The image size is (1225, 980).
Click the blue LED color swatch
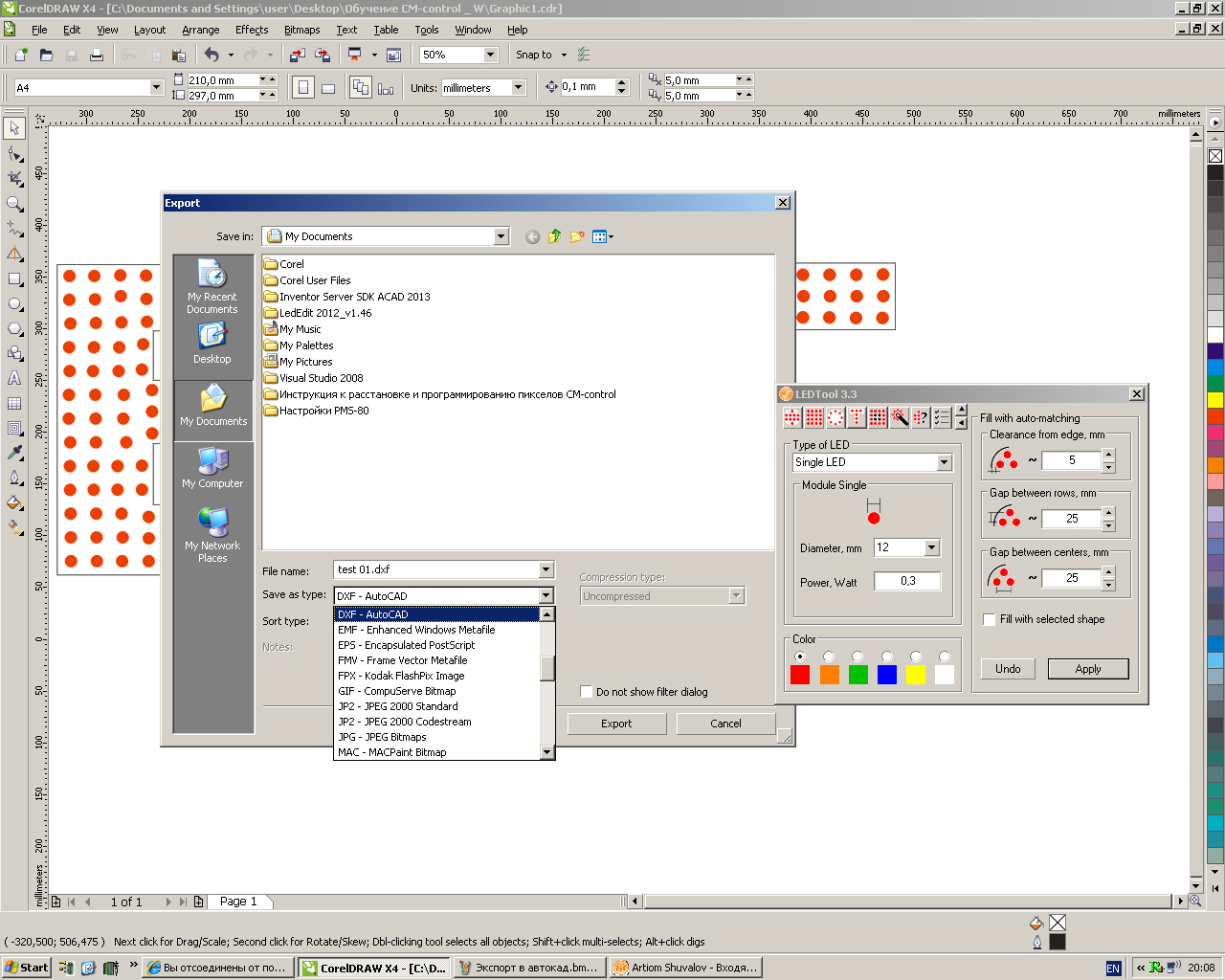click(x=887, y=675)
